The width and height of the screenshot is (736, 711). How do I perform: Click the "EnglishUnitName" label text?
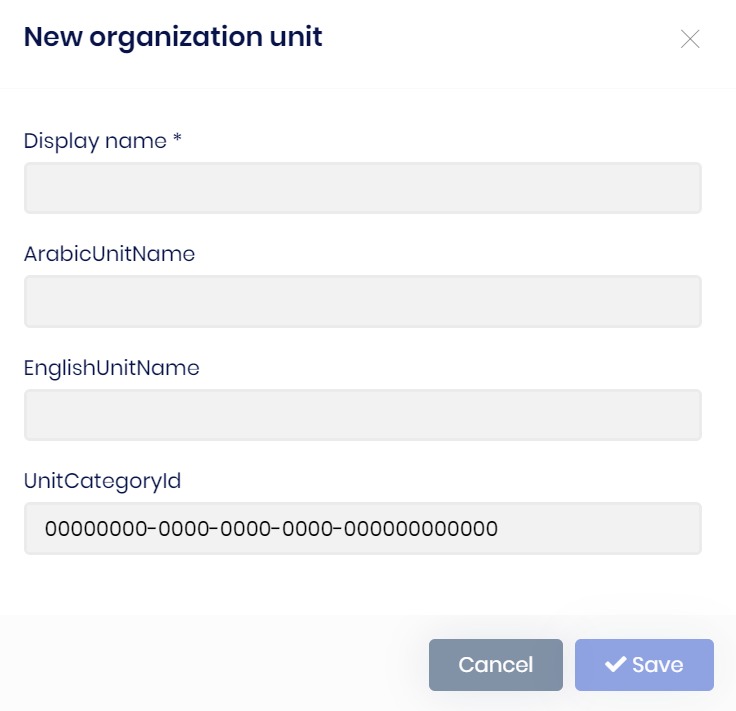pos(111,368)
